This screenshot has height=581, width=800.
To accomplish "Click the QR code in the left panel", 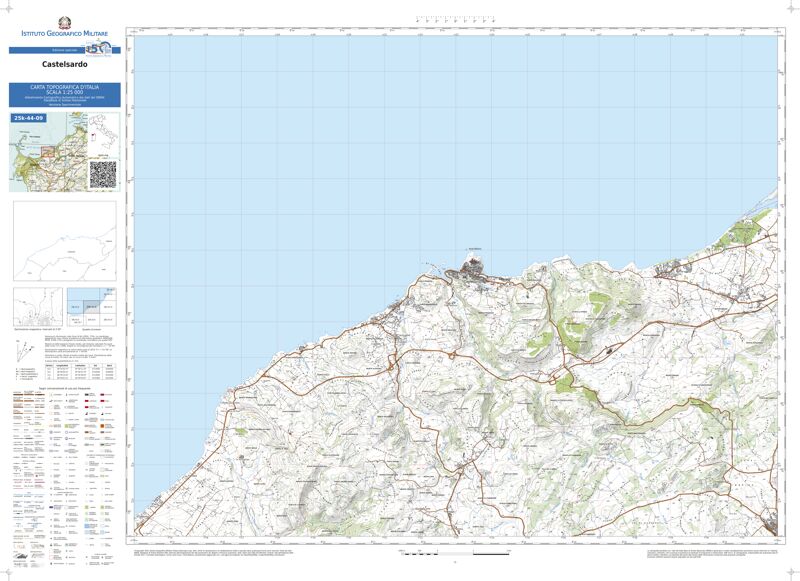I will click(103, 174).
